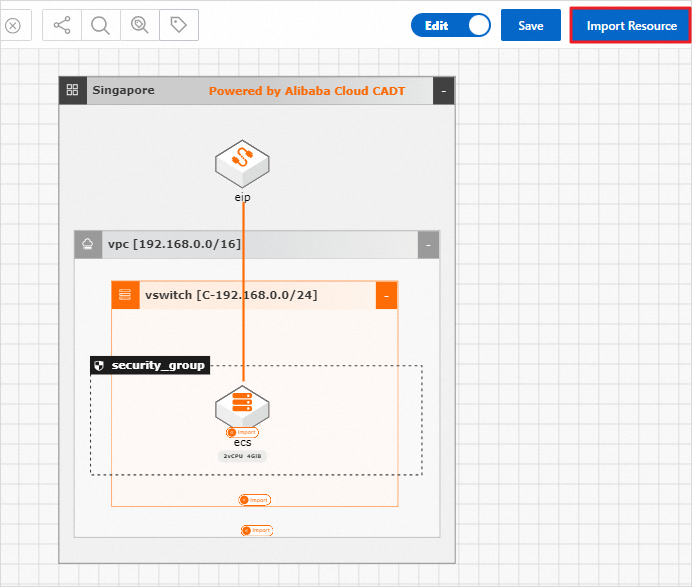This screenshot has height=587, width=692.
Task: Select the Singapore region grid icon
Action: pyautogui.click(x=73, y=90)
